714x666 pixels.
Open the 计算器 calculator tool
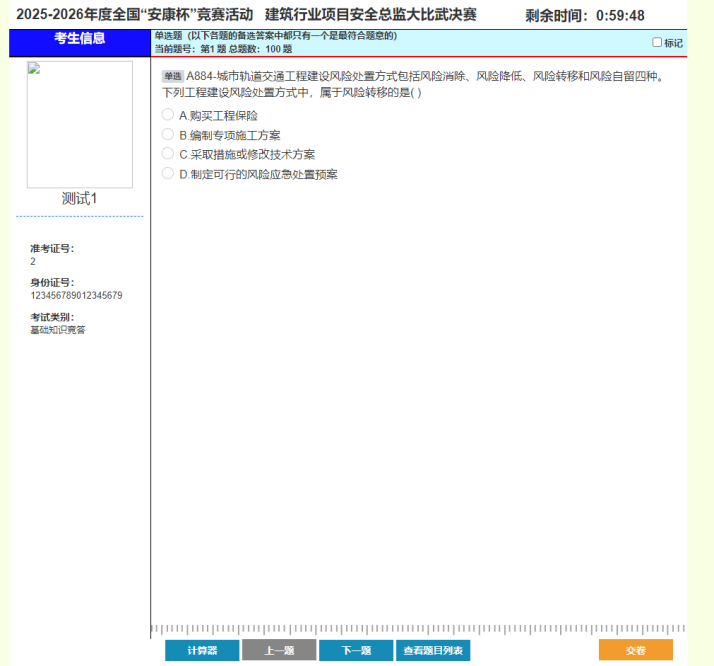(x=202, y=650)
